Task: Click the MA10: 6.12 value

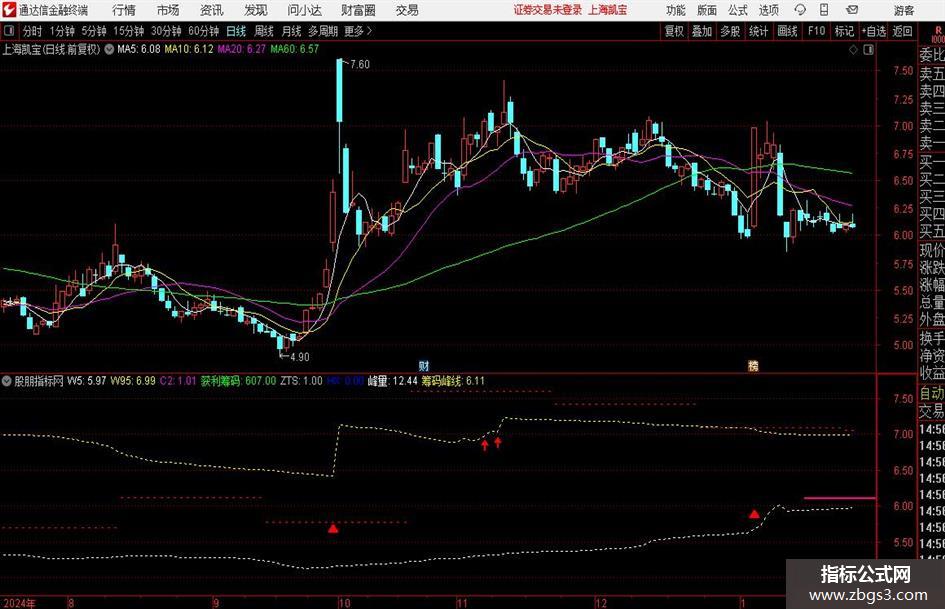Action: pyautogui.click(x=189, y=49)
